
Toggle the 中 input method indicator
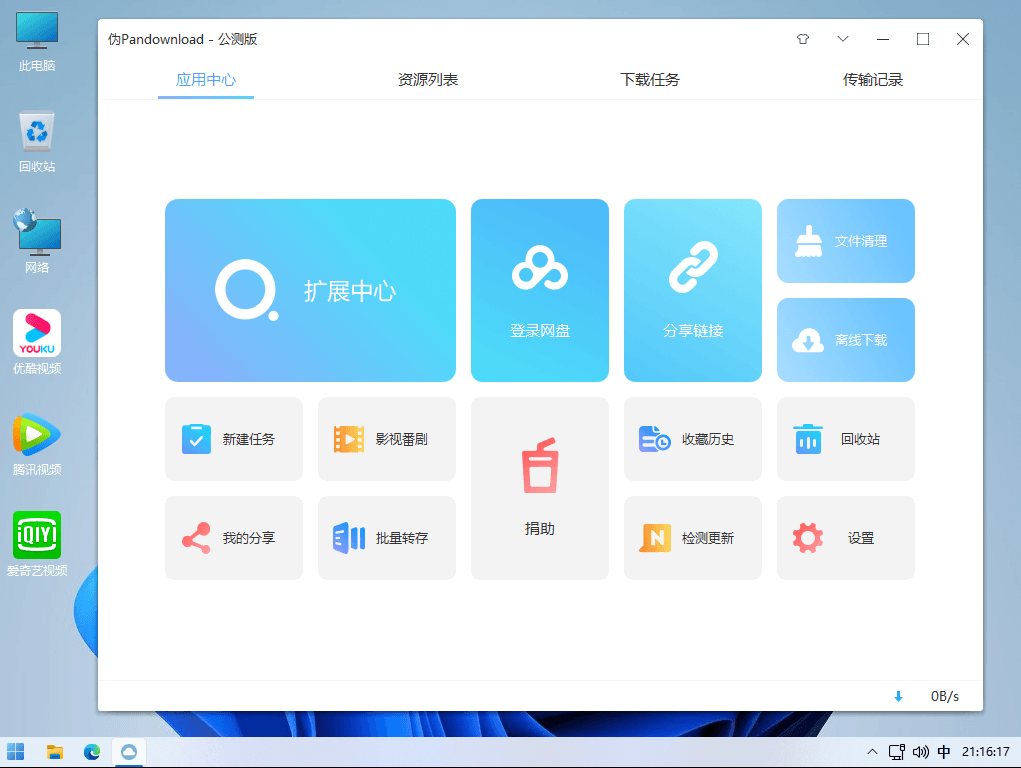(x=944, y=752)
